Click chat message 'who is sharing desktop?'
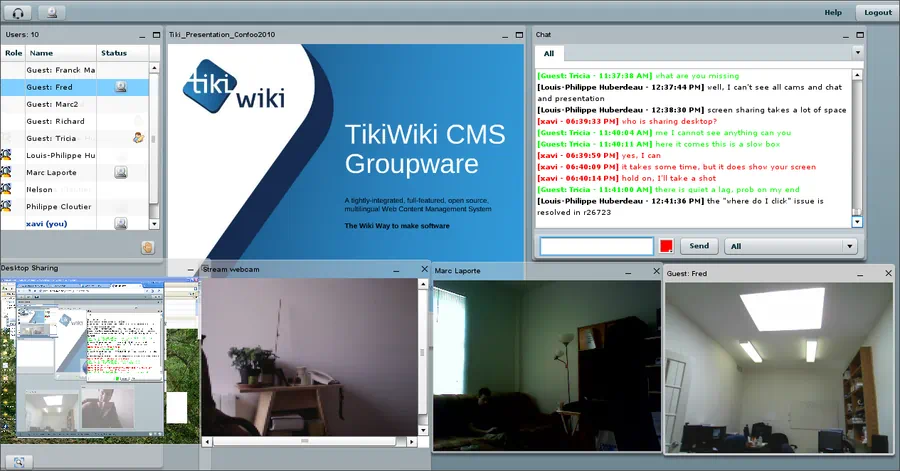Screen dimensions: 900x471 click(669, 121)
